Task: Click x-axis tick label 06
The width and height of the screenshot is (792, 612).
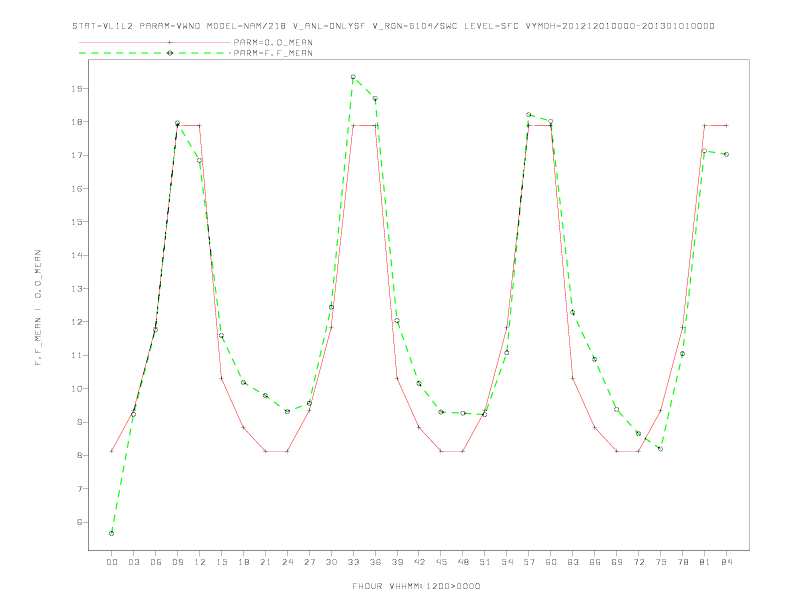Action: (x=156, y=562)
